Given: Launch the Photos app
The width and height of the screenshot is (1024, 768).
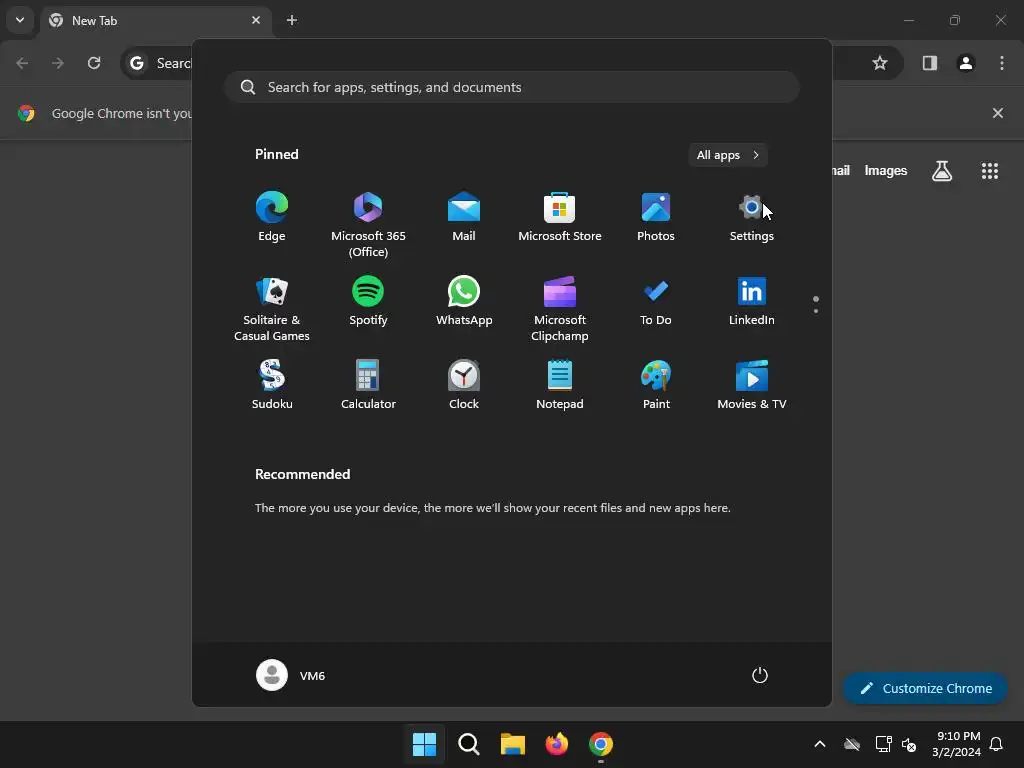Looking at the screenshot, I should coord(656,217).
